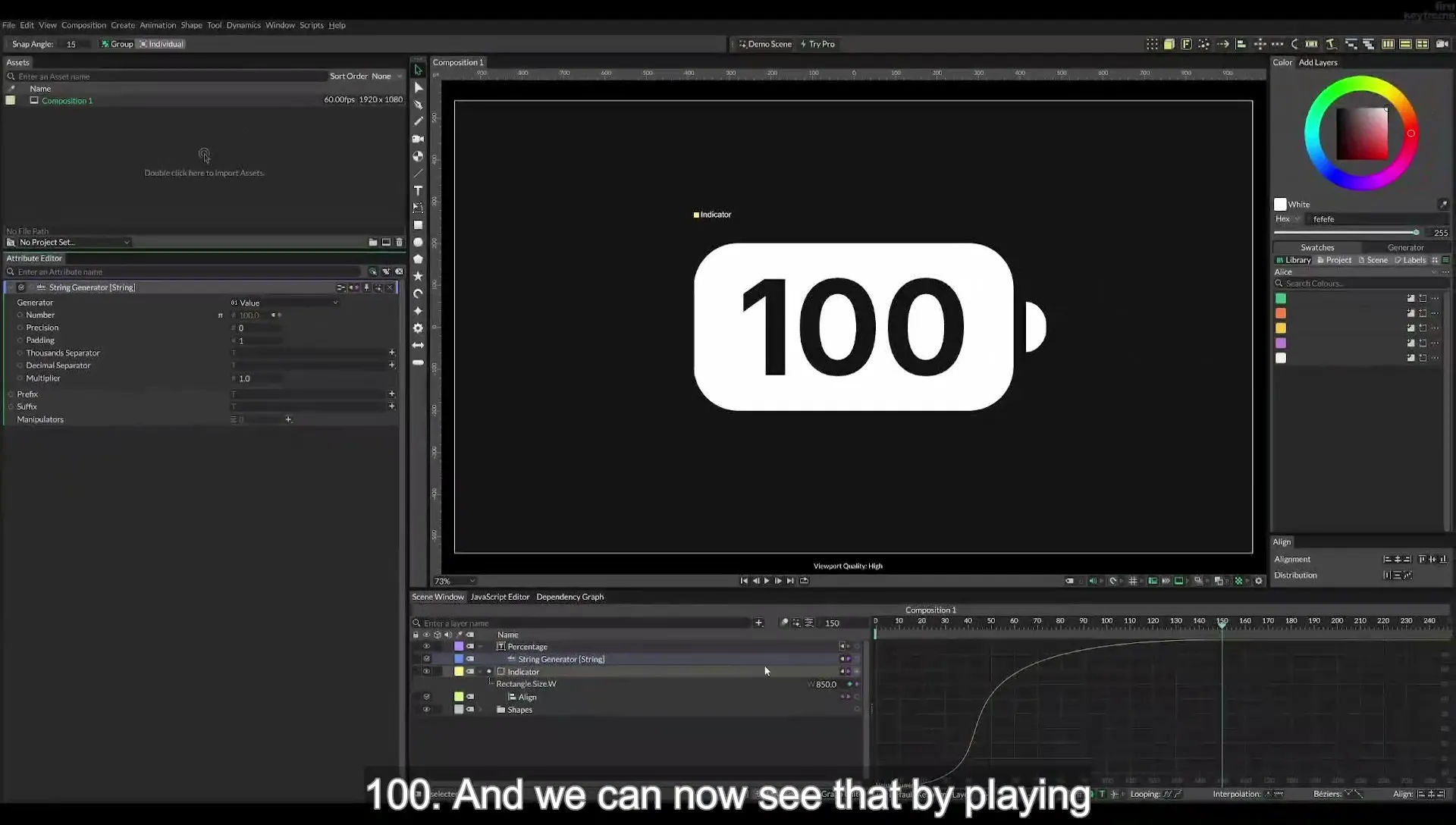Hide the Percentage layer with eye icon
The height and width of the screenshot is (825, 1456).
click(x=426, y=647)
